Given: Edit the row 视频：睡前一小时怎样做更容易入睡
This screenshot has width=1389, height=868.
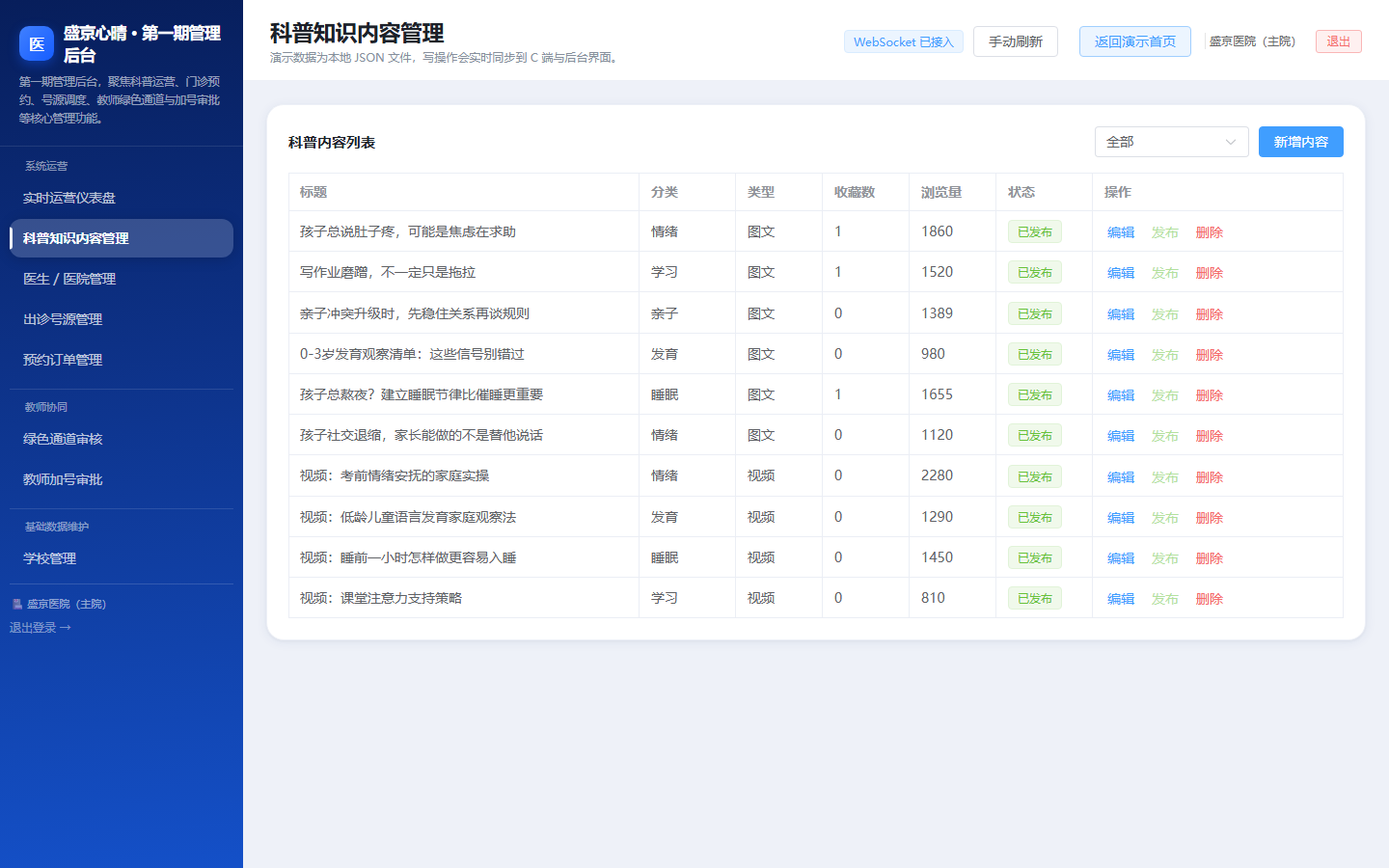Looking at the screenshot, I should click(x=1120, y=558).
